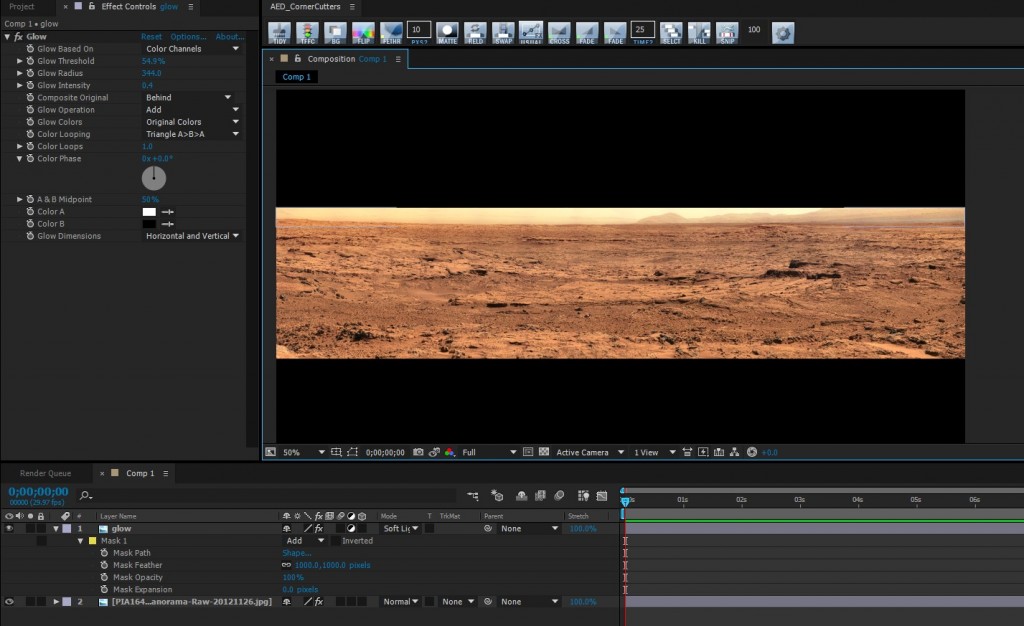Switch to the Render Queue tab
Screen dimensions: 1024x626
[46, 473]
